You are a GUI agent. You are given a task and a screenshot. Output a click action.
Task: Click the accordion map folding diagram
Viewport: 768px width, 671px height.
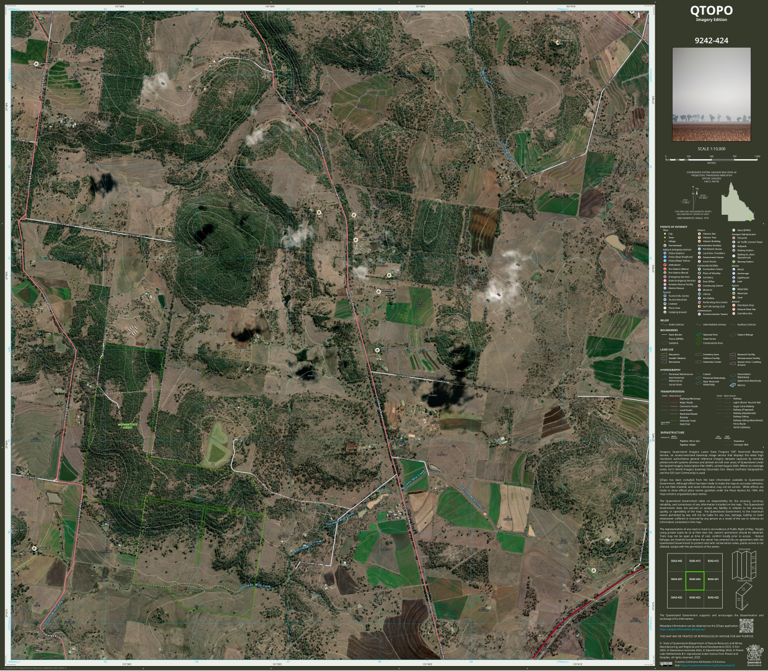[744, 564]
